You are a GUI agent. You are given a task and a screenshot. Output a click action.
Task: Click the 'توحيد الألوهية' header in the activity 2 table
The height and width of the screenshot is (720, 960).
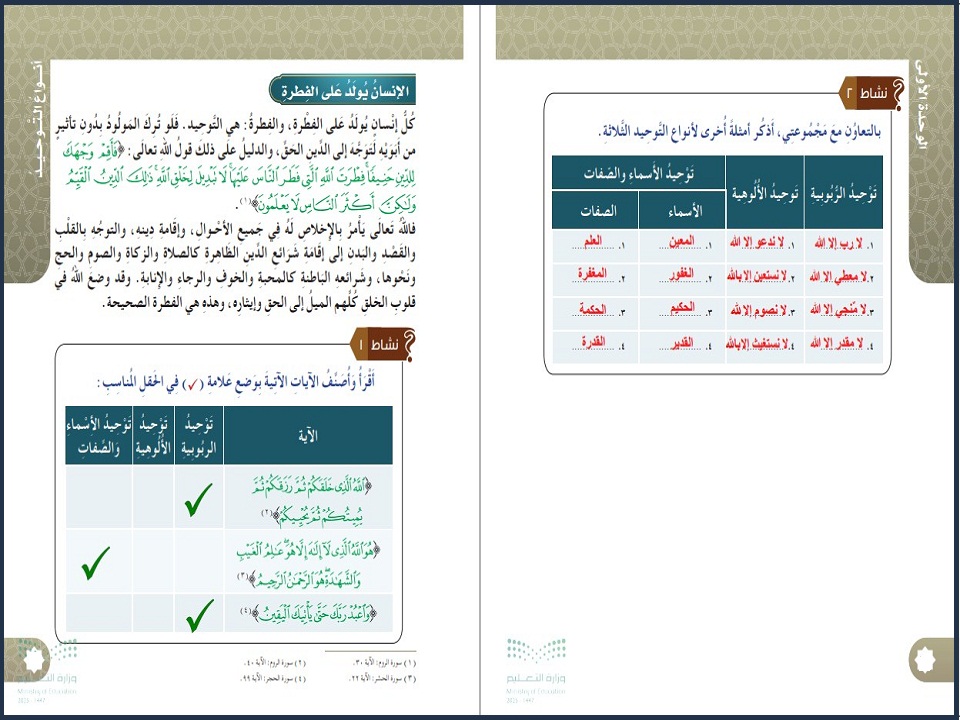[765, 193]
